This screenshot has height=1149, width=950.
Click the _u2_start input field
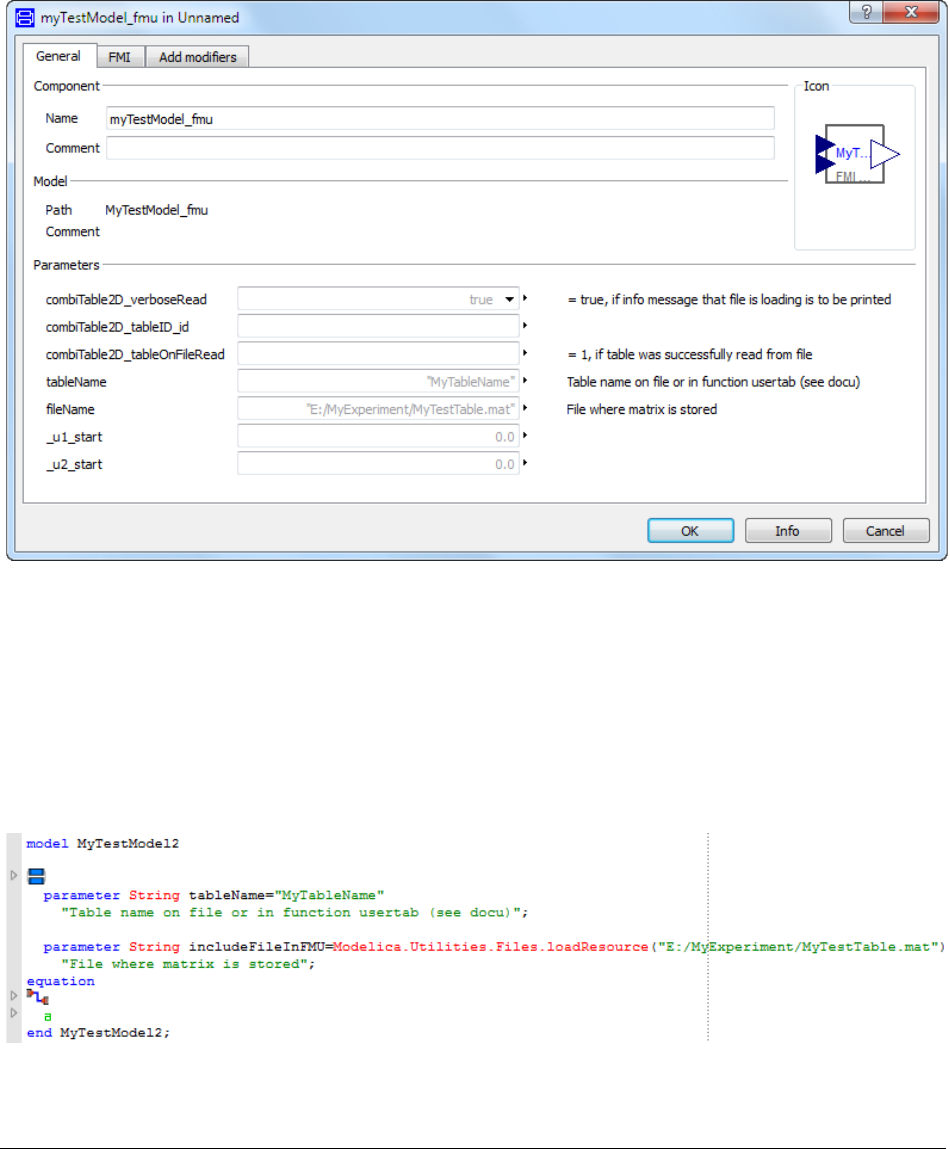pos(378,464)
